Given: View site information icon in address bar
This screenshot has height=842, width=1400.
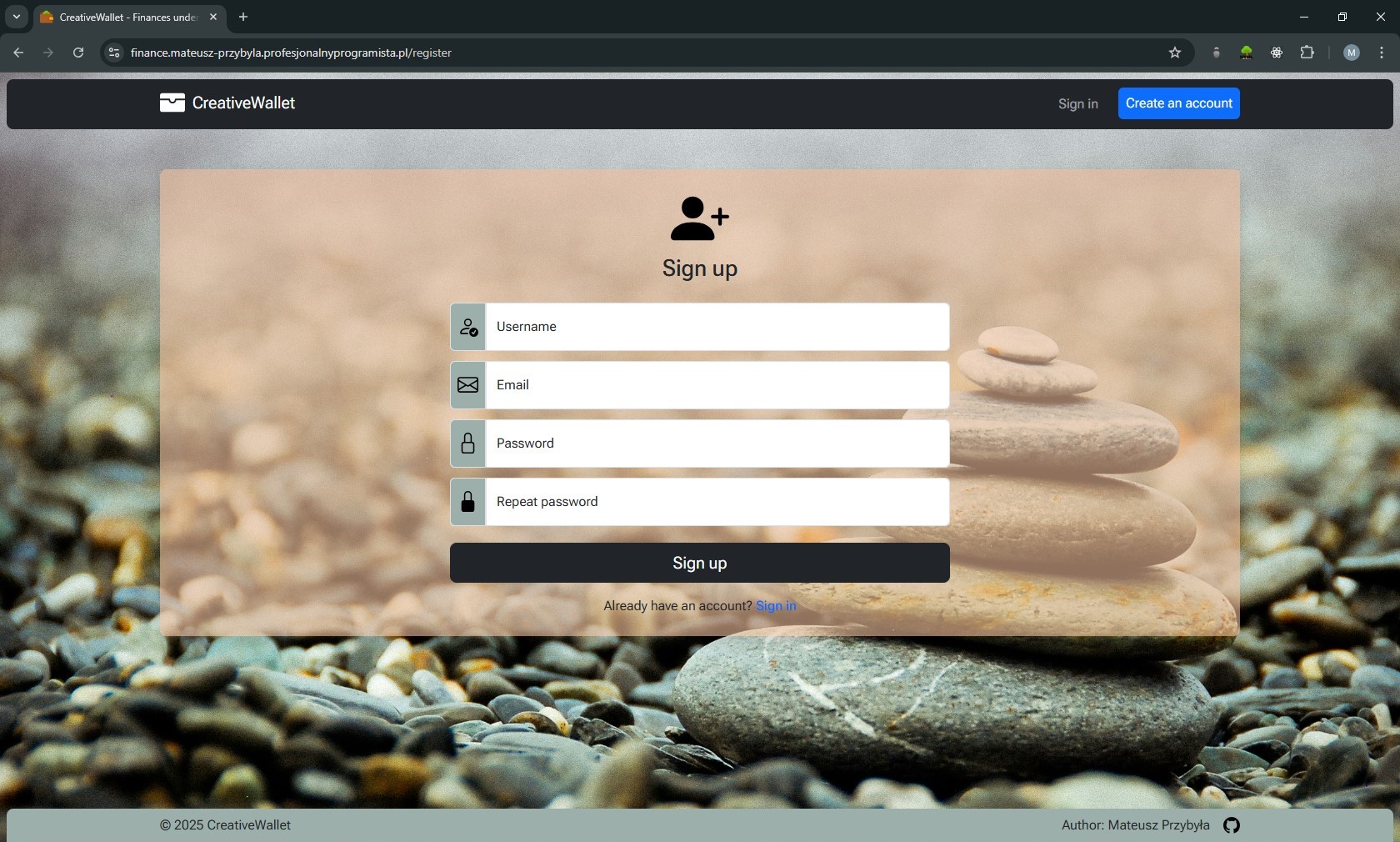Looking at the screenshot, I should click(114, 53).
